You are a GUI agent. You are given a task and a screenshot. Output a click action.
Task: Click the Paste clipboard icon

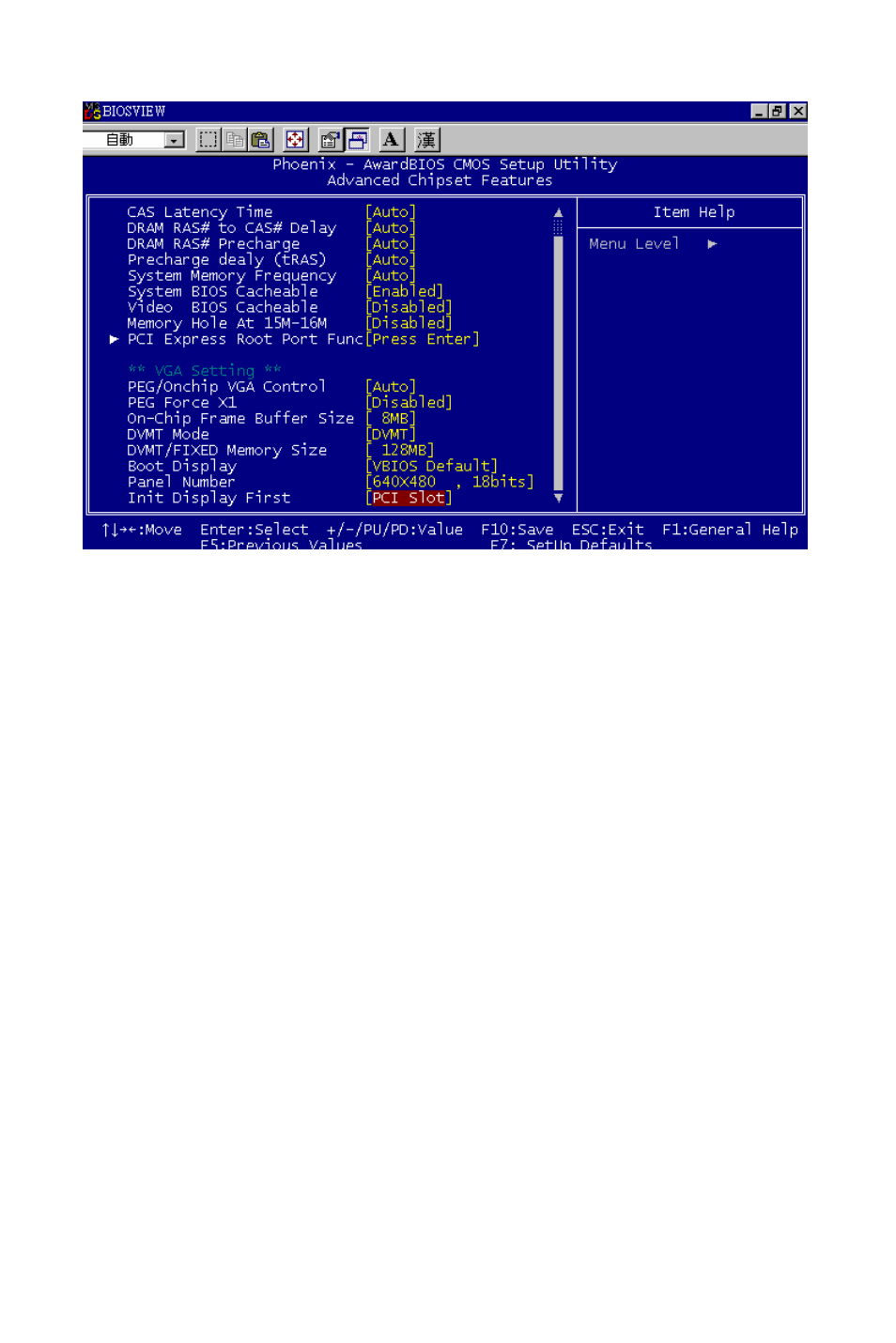[x=260, y=140]
